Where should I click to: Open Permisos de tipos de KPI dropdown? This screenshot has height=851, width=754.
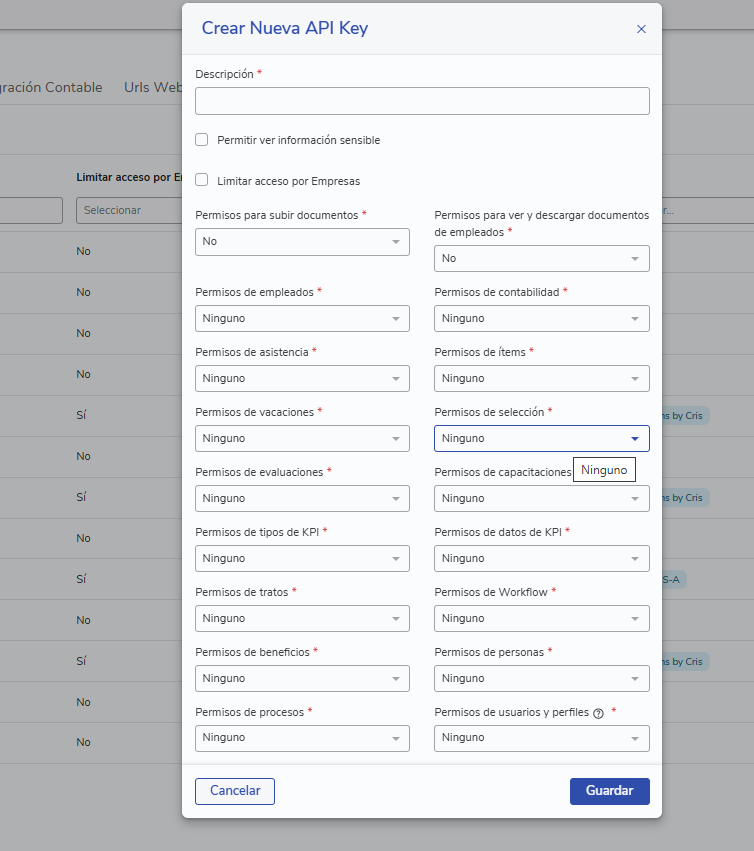pyautogui.click(x=302, y=558)
